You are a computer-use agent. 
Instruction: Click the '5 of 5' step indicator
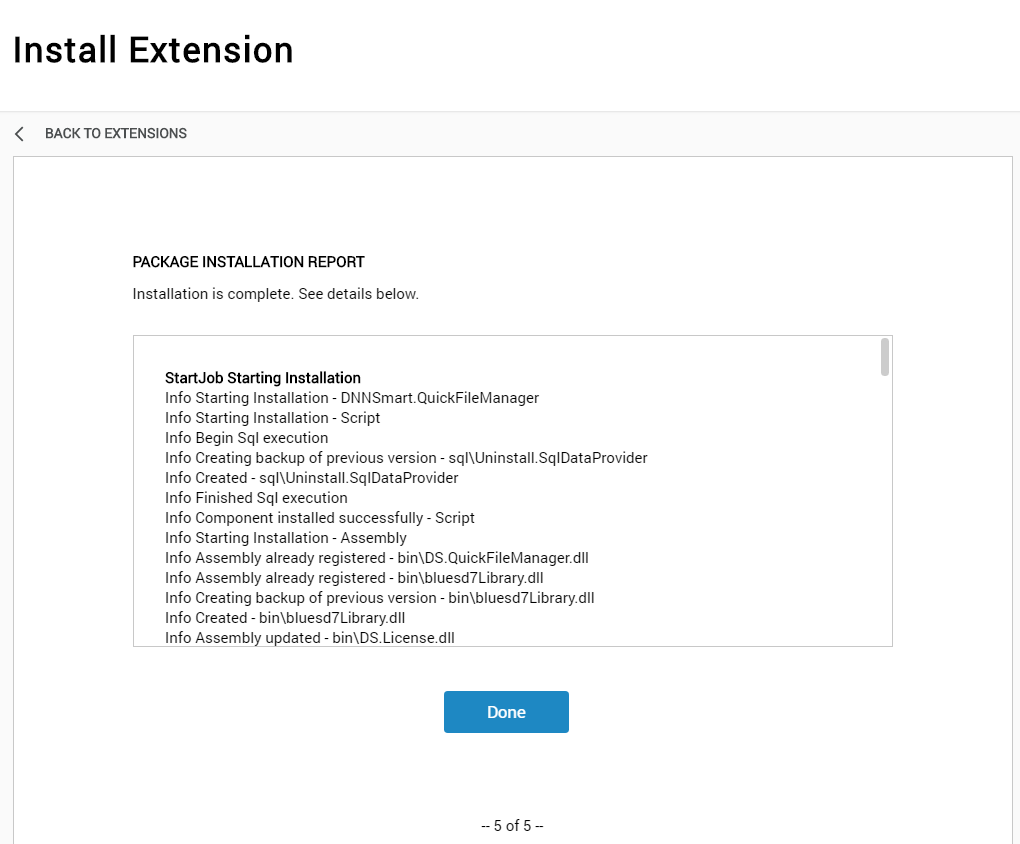click(x=513, y=826)
